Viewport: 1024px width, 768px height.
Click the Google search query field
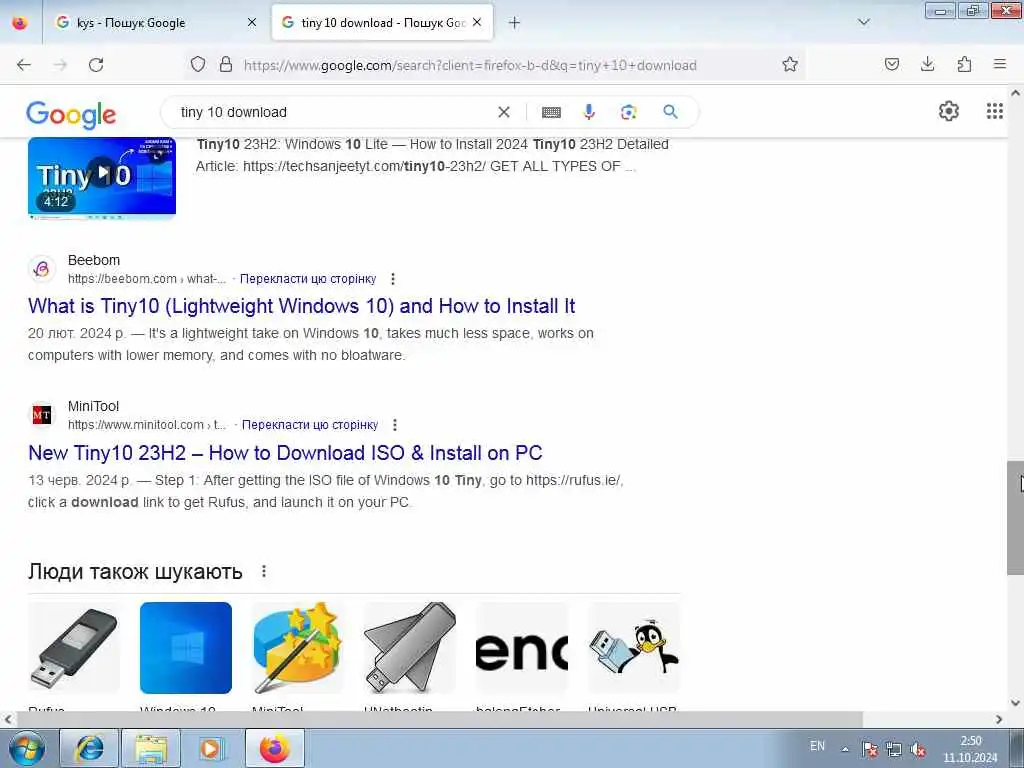coord(333,112)
